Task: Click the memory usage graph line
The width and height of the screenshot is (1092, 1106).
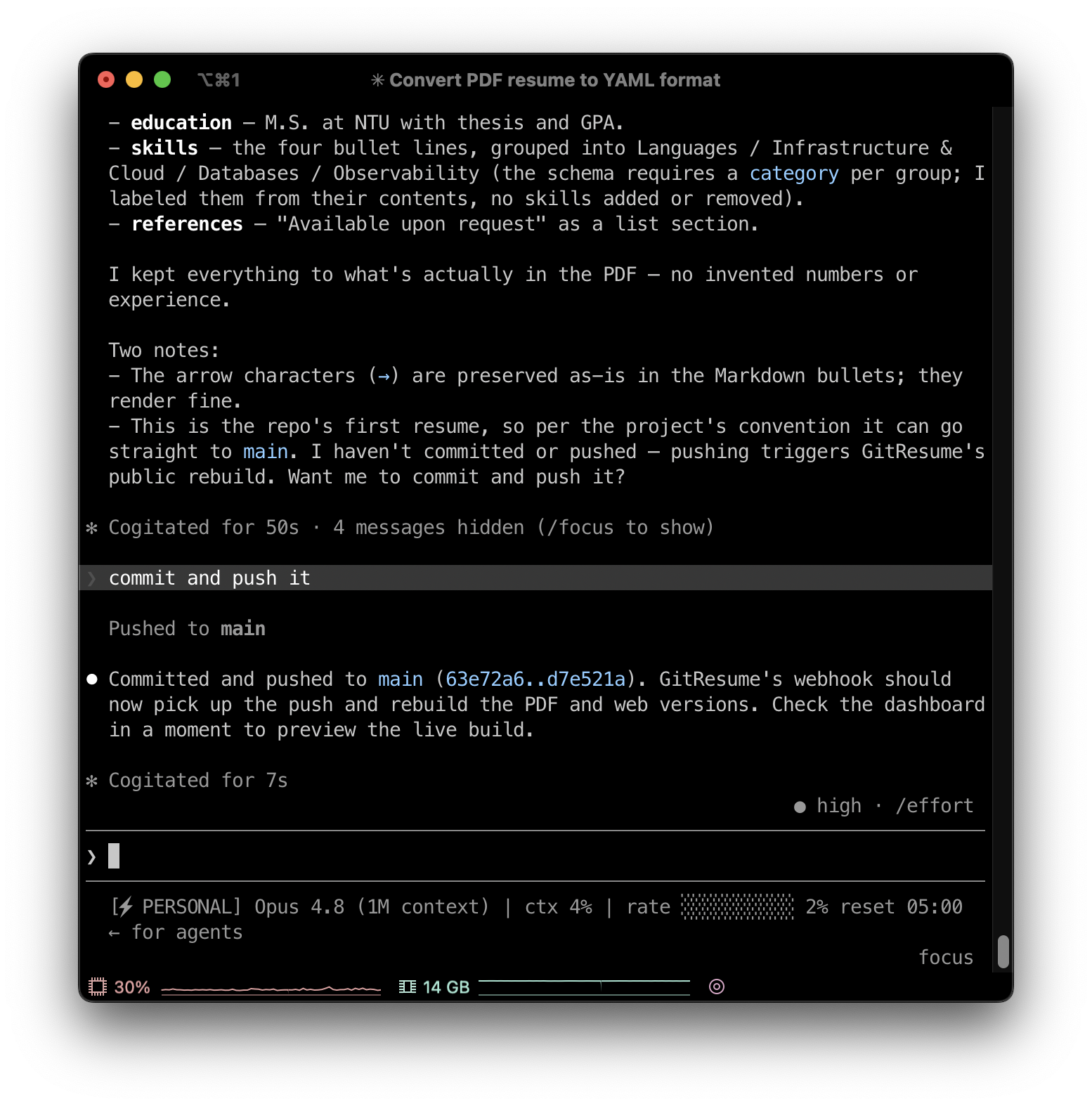Action: (x=584, y=987)
